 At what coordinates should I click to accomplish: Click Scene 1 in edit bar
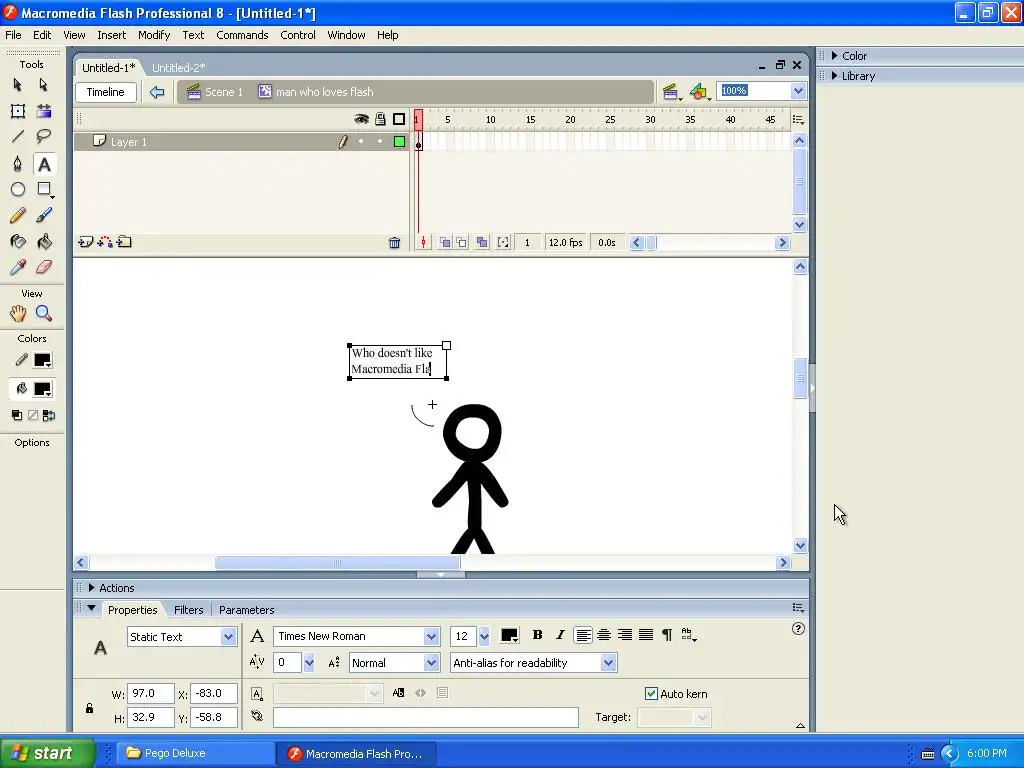[215, 92]
